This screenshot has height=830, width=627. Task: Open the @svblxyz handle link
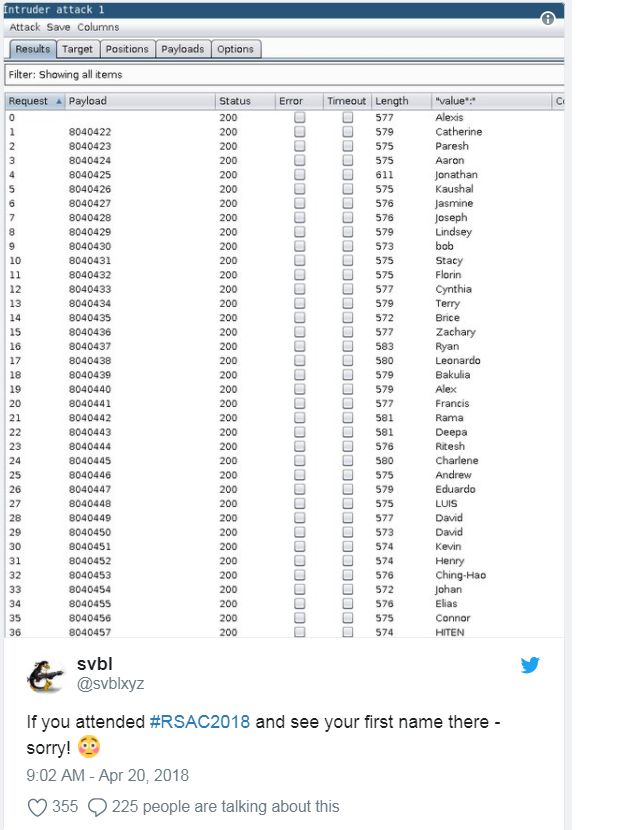pyautogui.click(x=112, y=685)
